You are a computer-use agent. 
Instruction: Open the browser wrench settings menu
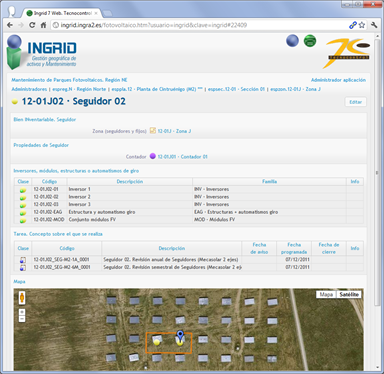point(374,25)
